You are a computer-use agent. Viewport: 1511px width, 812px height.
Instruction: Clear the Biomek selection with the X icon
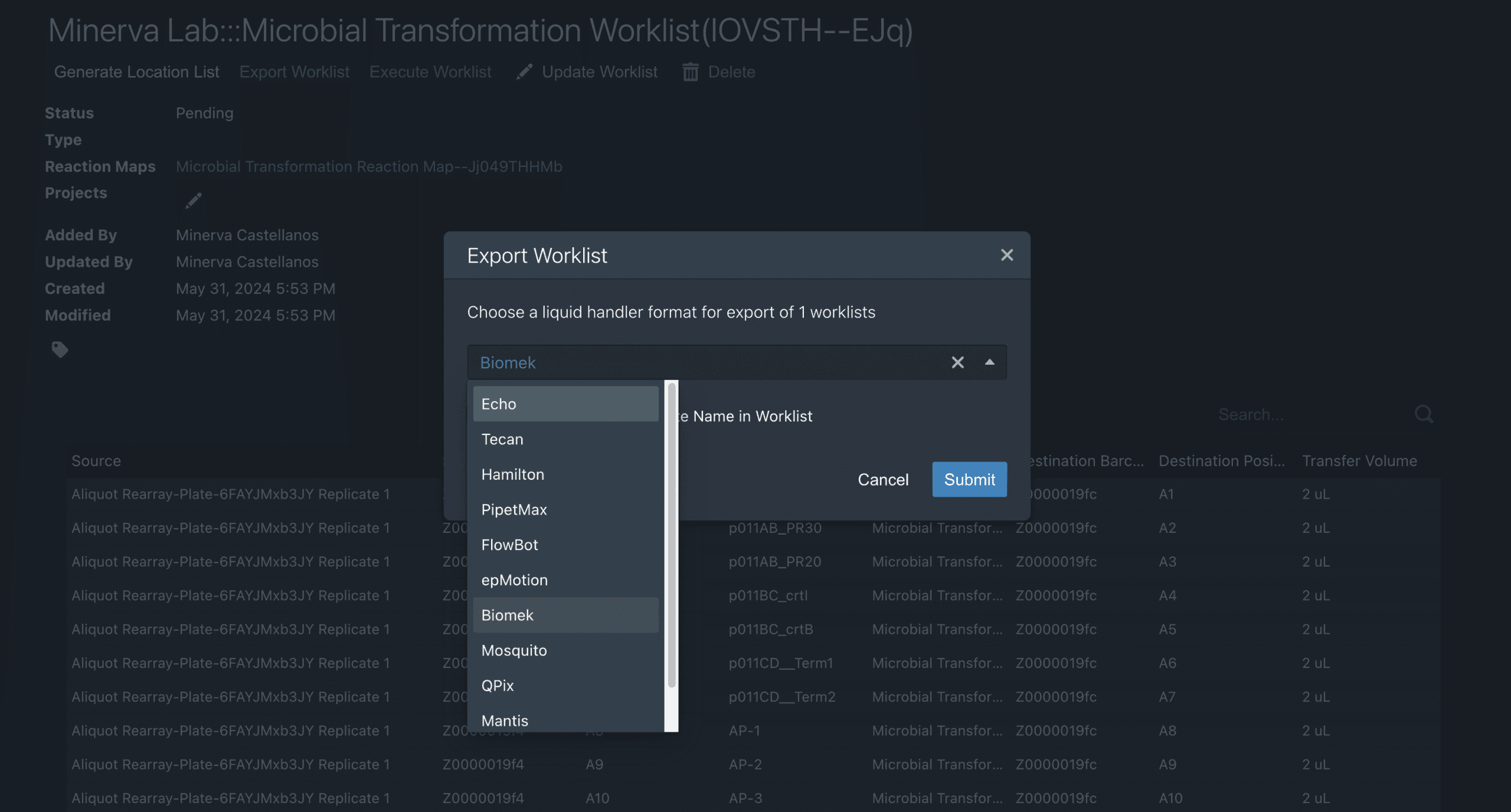(957, 362)
